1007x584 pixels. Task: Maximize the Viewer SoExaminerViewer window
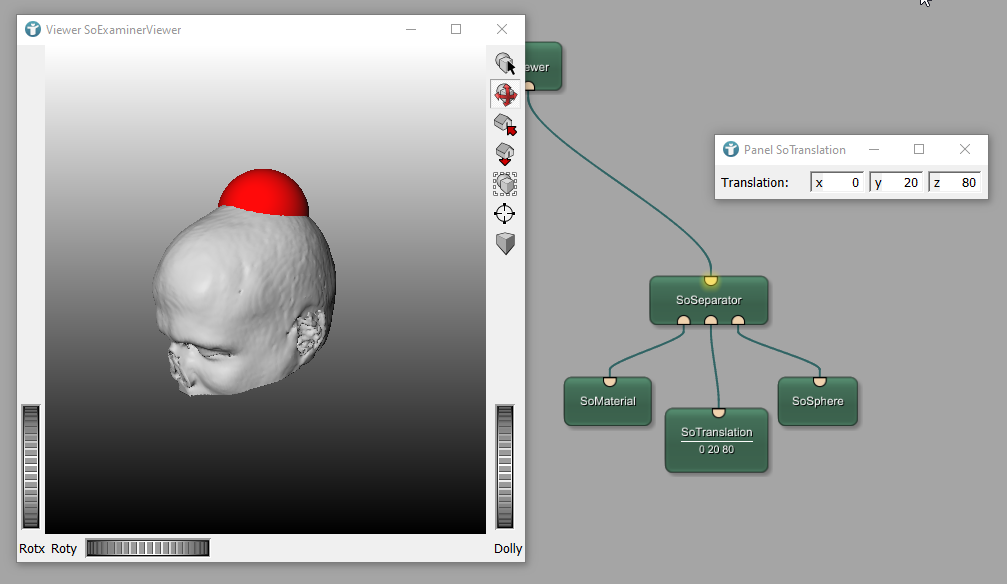(456, 30)
